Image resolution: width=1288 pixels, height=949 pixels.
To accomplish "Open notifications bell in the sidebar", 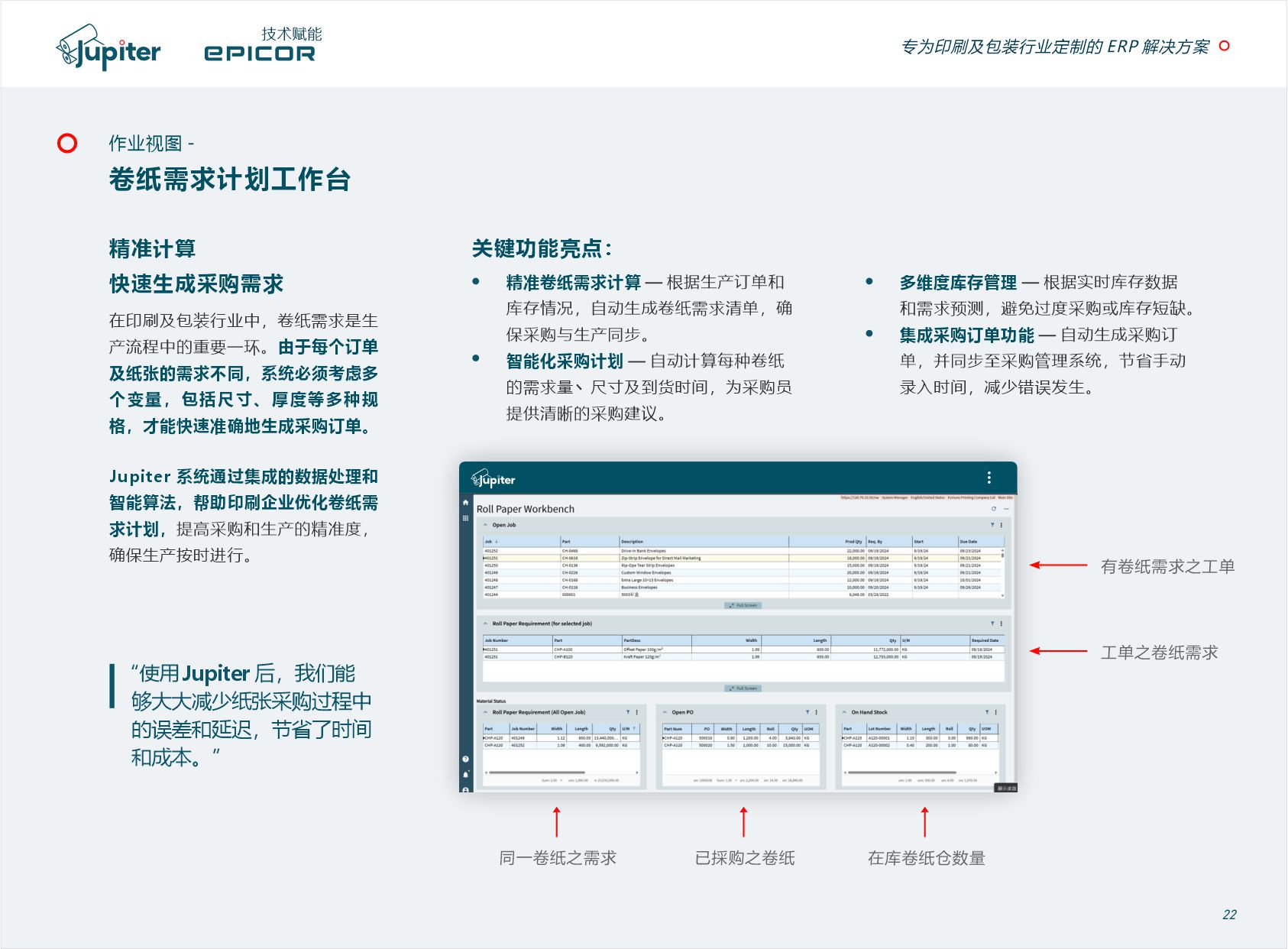I will (465, 775).
